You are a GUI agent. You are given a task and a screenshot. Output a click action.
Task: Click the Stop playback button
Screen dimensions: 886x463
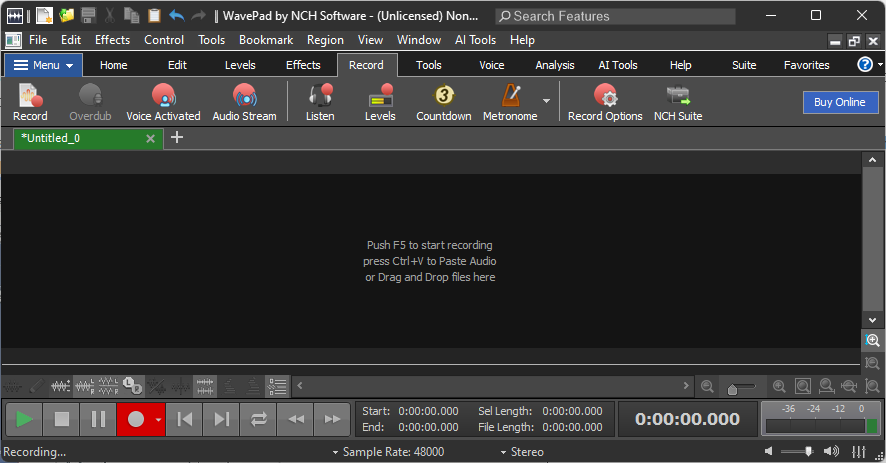(62, 419)
